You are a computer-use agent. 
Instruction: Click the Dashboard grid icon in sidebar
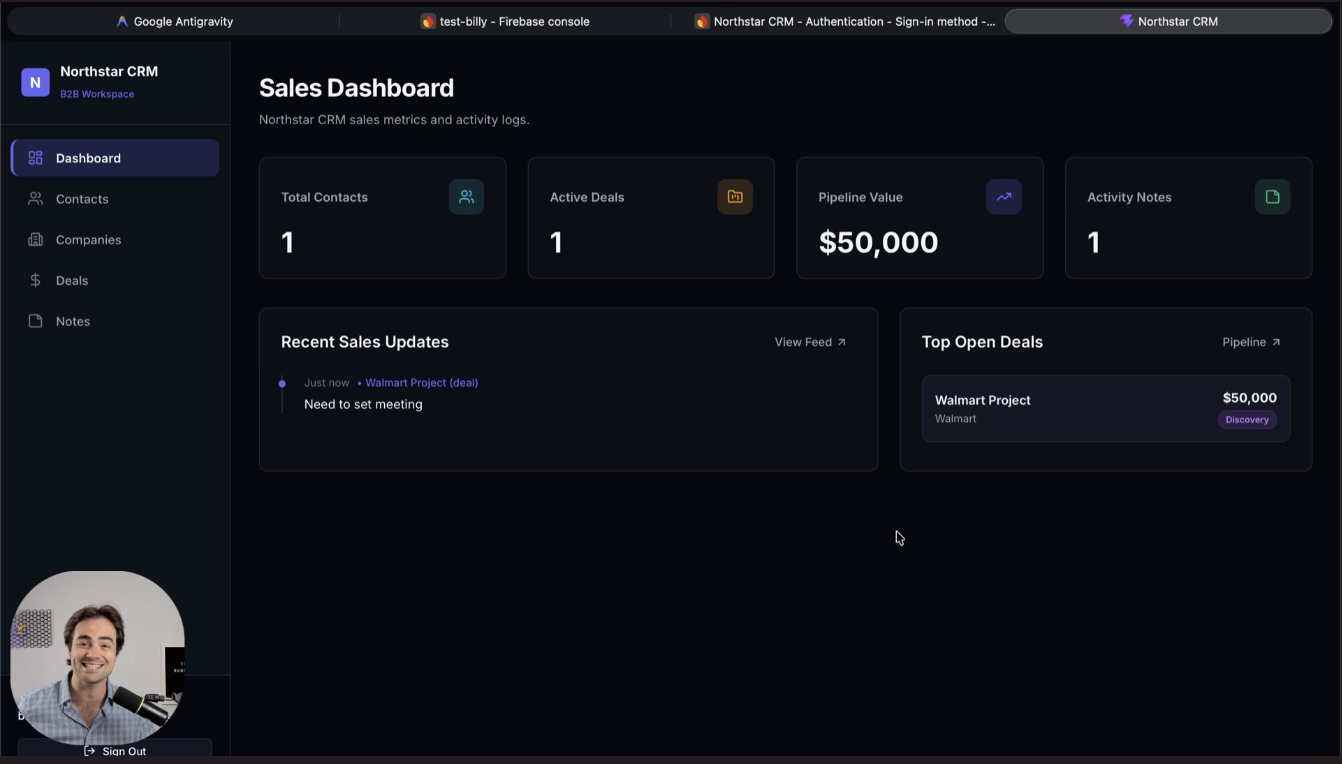[x=35, y=158]
